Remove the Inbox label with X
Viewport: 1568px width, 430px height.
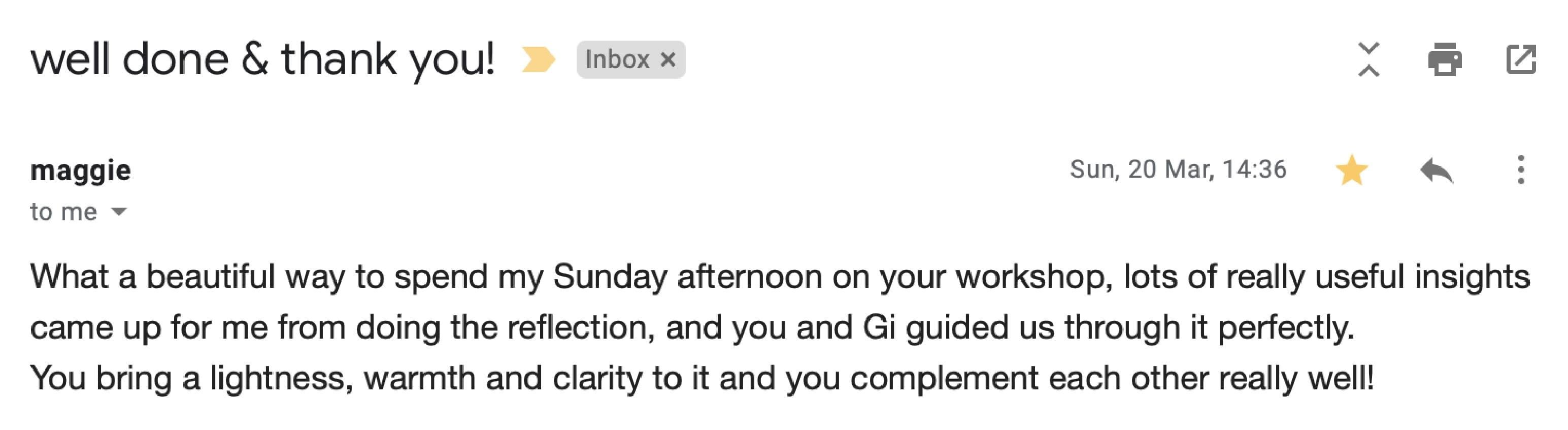pyautogui.click(x=669, y=60)
